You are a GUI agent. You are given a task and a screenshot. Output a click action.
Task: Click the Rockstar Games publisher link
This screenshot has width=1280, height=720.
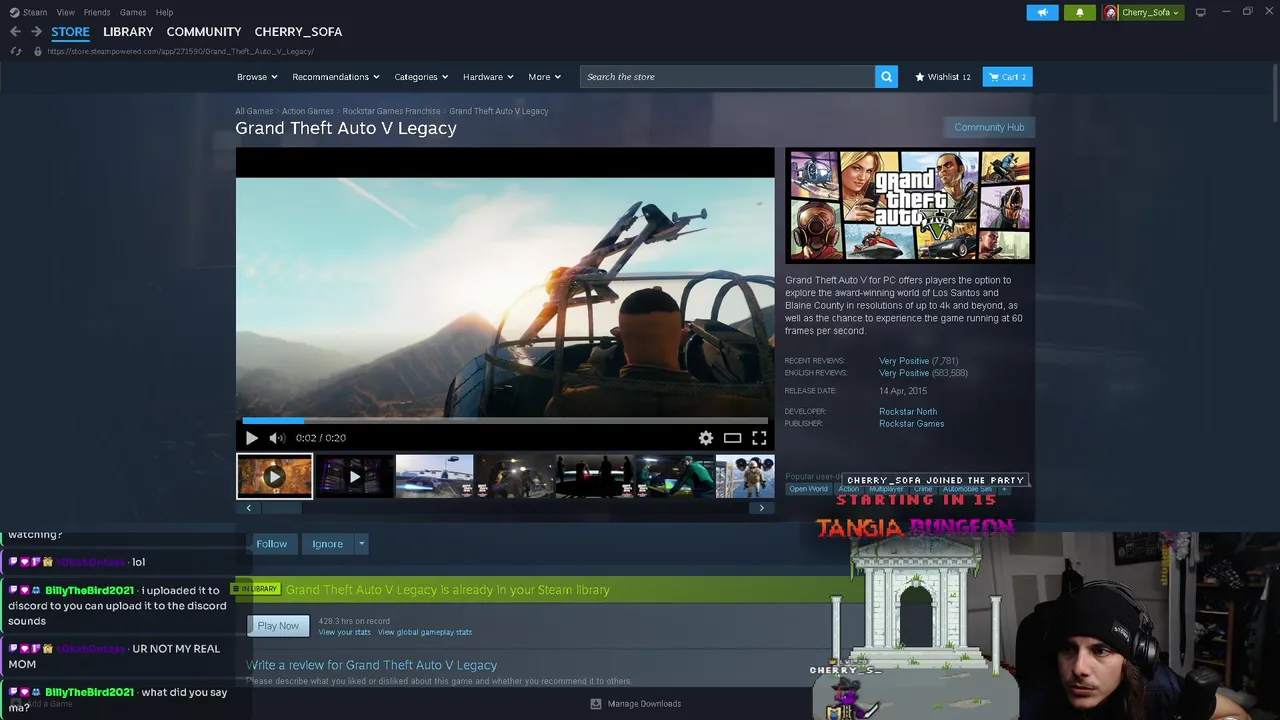[x=911, y=424]
